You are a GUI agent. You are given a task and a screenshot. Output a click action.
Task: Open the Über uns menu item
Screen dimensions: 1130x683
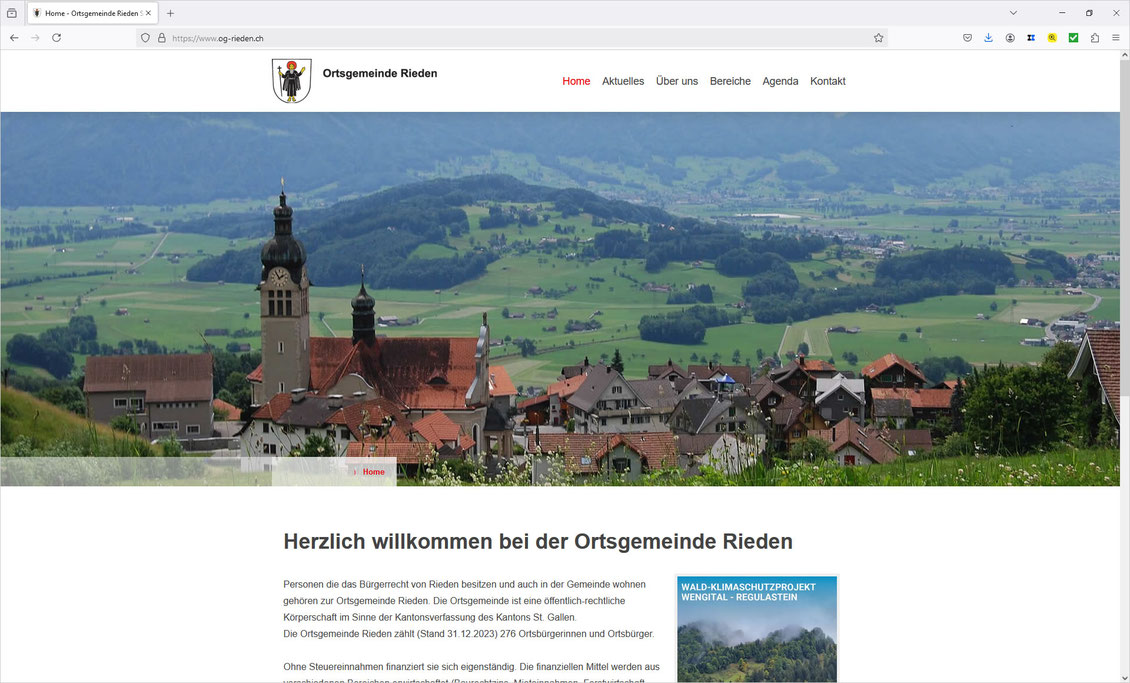(x=677, y=81)
